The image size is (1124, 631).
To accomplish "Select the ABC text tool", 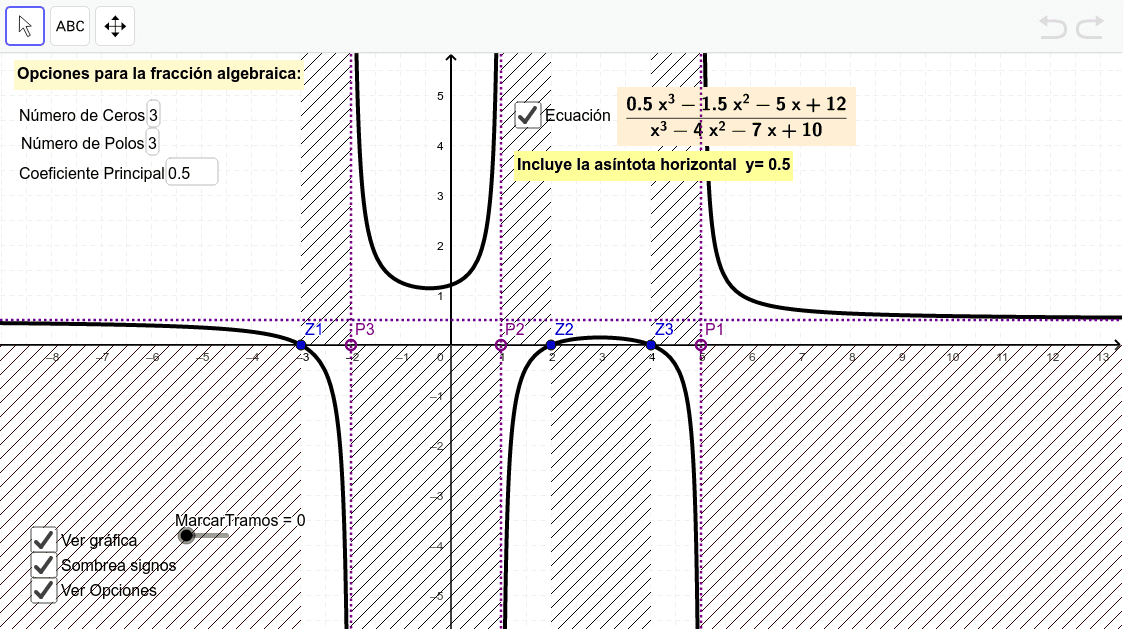I will pyautogui.click(x=70, y=27).
